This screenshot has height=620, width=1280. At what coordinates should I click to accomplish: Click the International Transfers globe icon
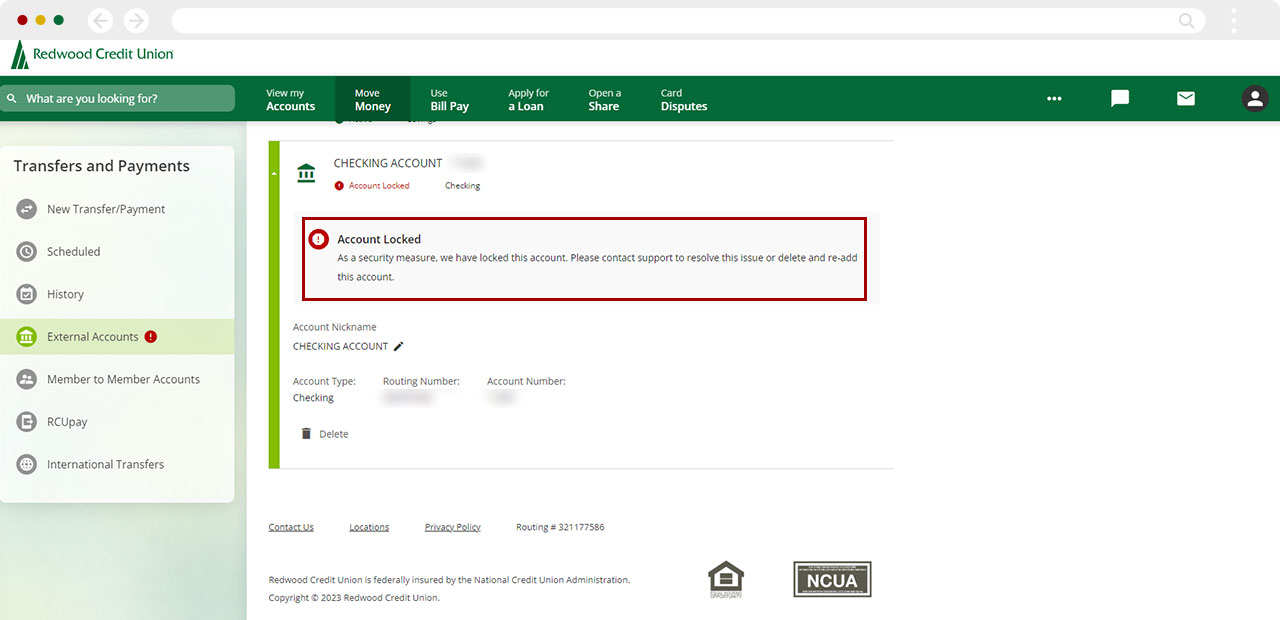27,464
